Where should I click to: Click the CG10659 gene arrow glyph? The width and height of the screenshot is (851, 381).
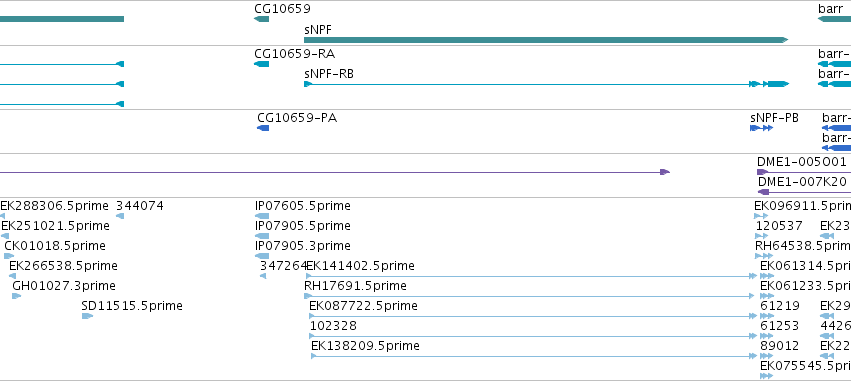(261, 19)
